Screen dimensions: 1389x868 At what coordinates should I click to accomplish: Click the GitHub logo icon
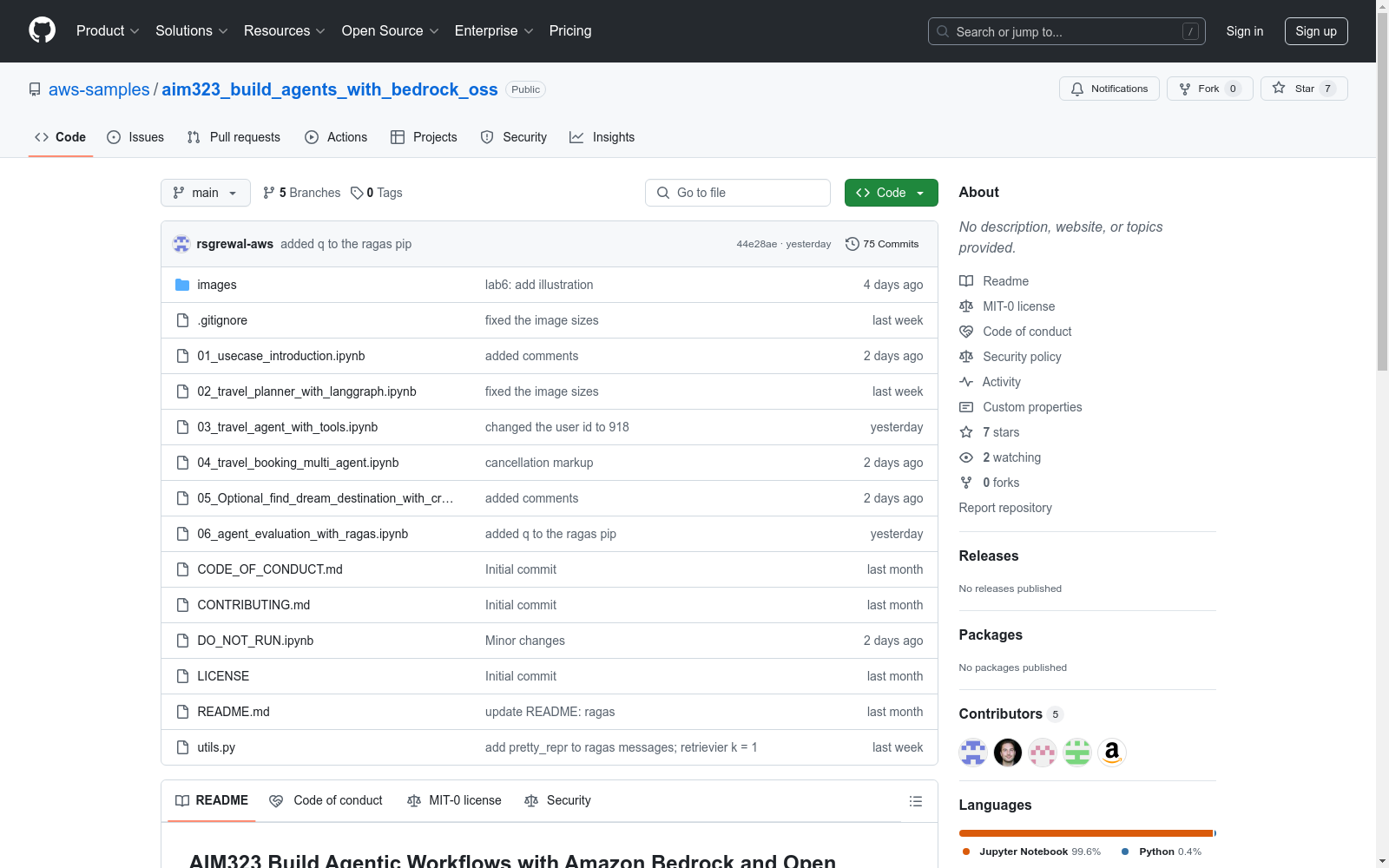click(x=42, y=30)
